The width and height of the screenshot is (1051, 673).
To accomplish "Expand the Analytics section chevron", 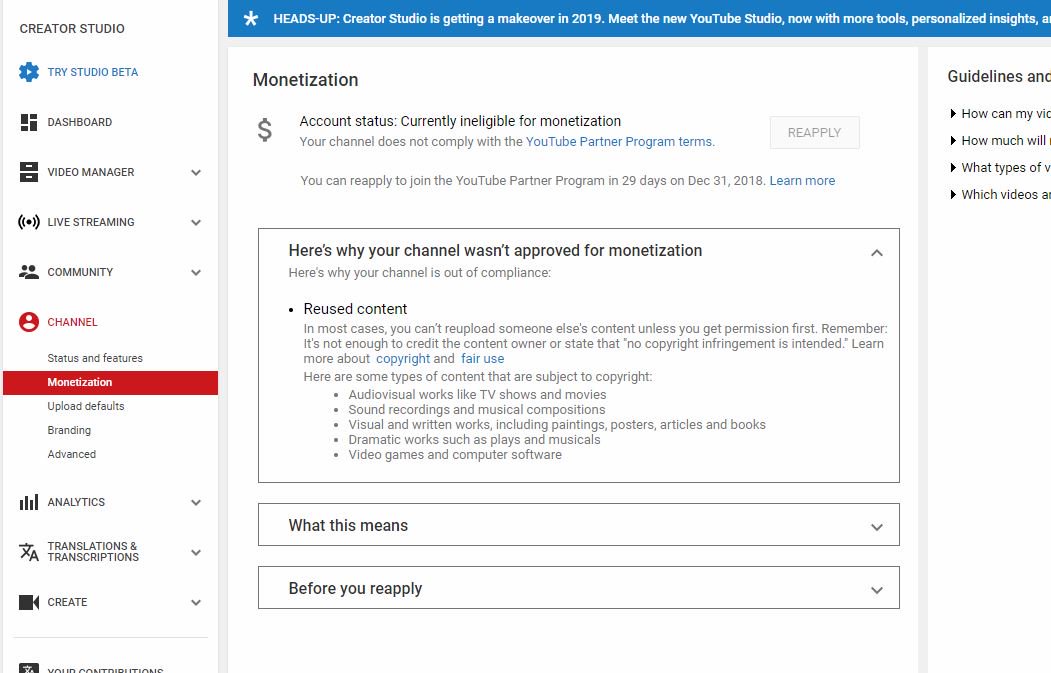I will point(196,502).
